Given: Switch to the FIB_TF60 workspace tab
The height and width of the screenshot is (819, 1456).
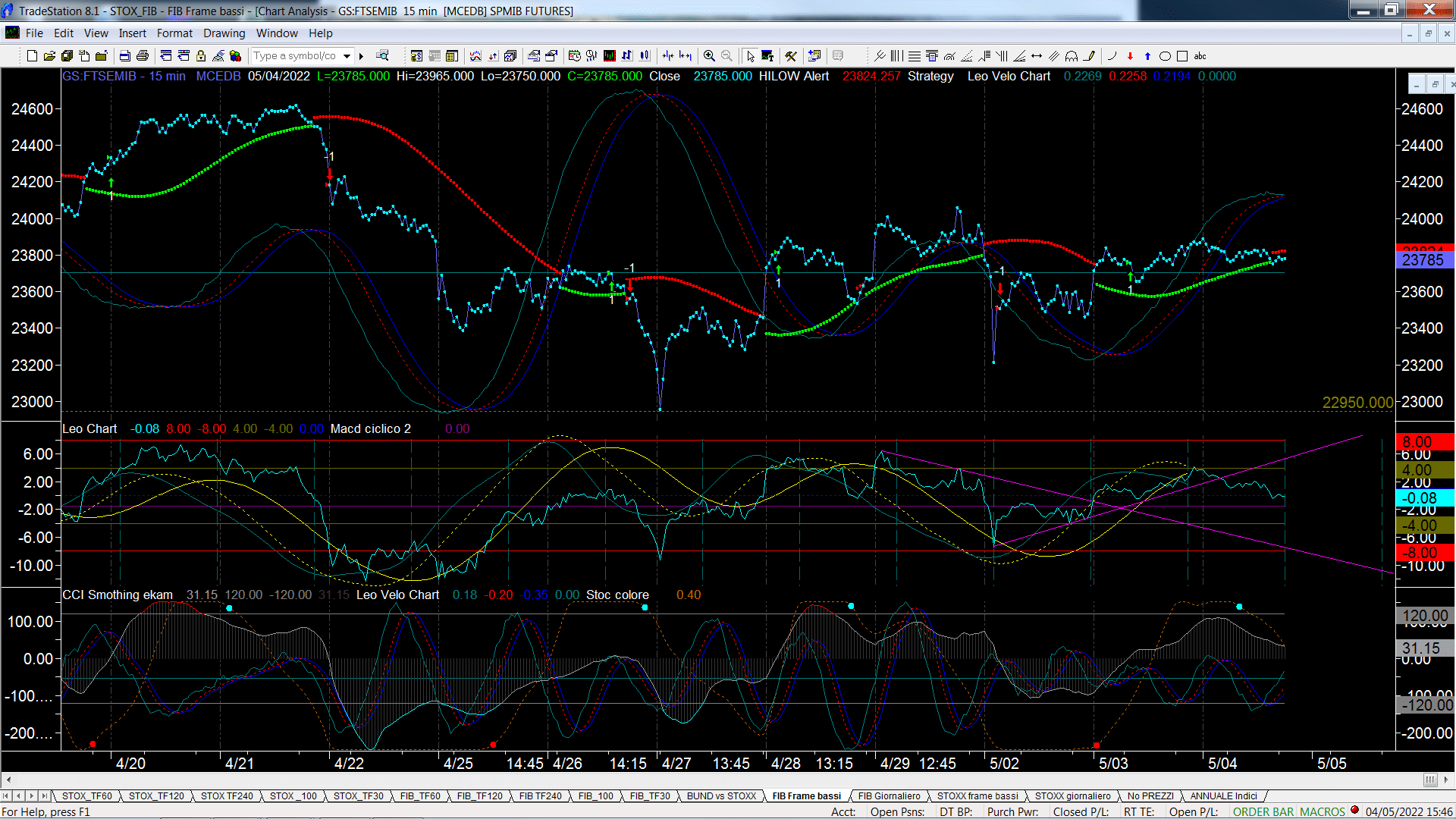Looking at the screenshot, I should [420, 796].
